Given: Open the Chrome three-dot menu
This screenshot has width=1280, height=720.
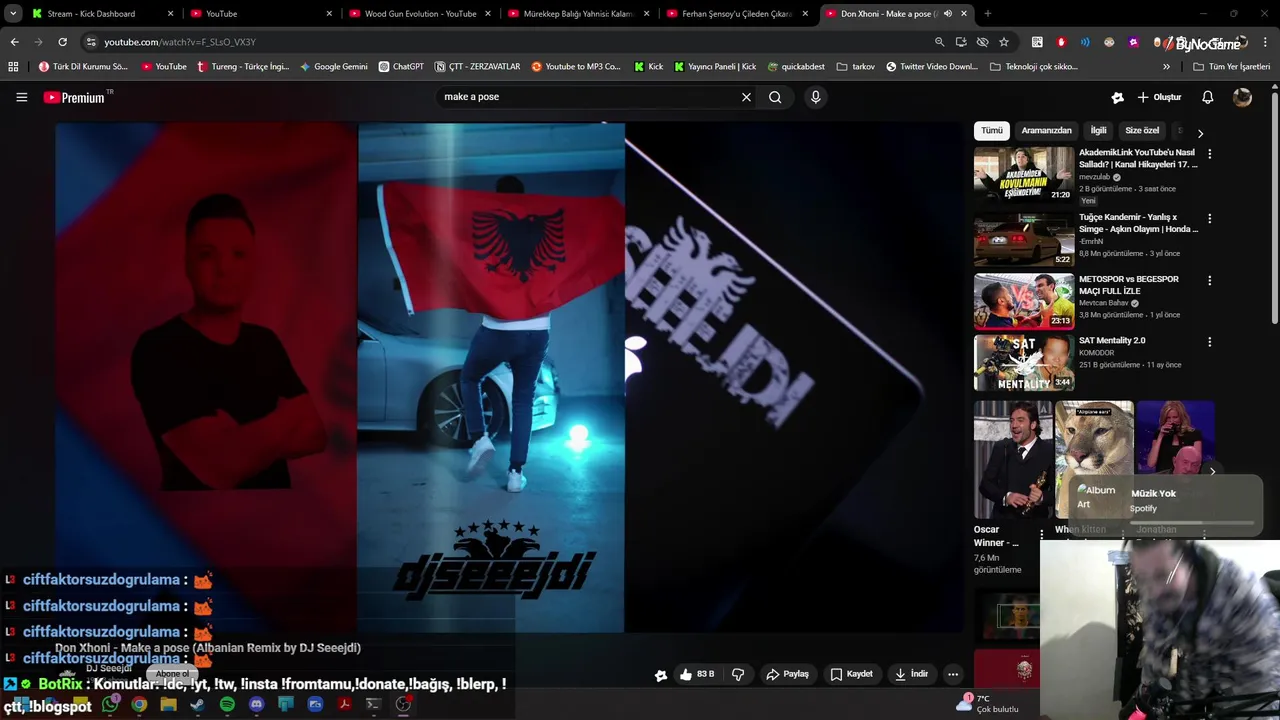Looking at the screenshot, I should tap(1266, 42).
